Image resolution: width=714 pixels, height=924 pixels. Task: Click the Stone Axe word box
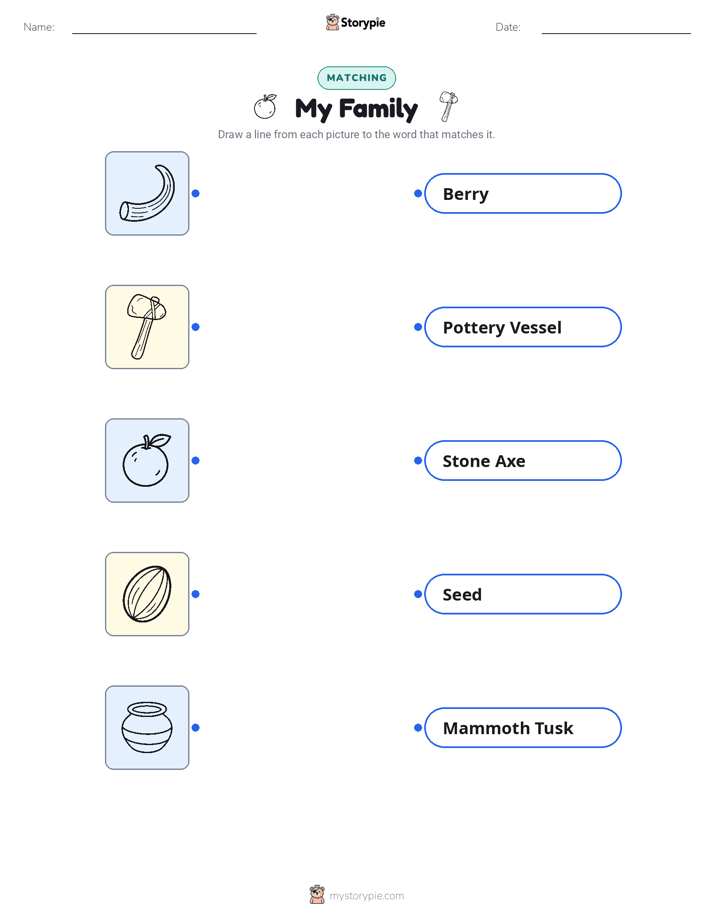(523, 460)
